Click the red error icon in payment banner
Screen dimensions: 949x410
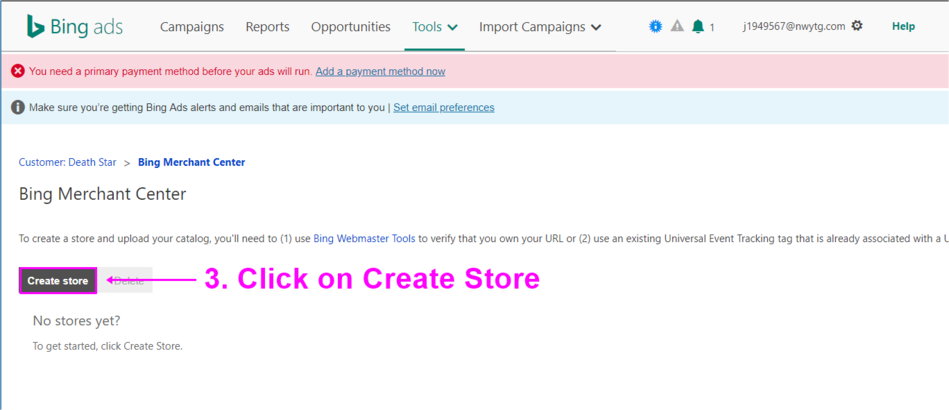point(18,71)
